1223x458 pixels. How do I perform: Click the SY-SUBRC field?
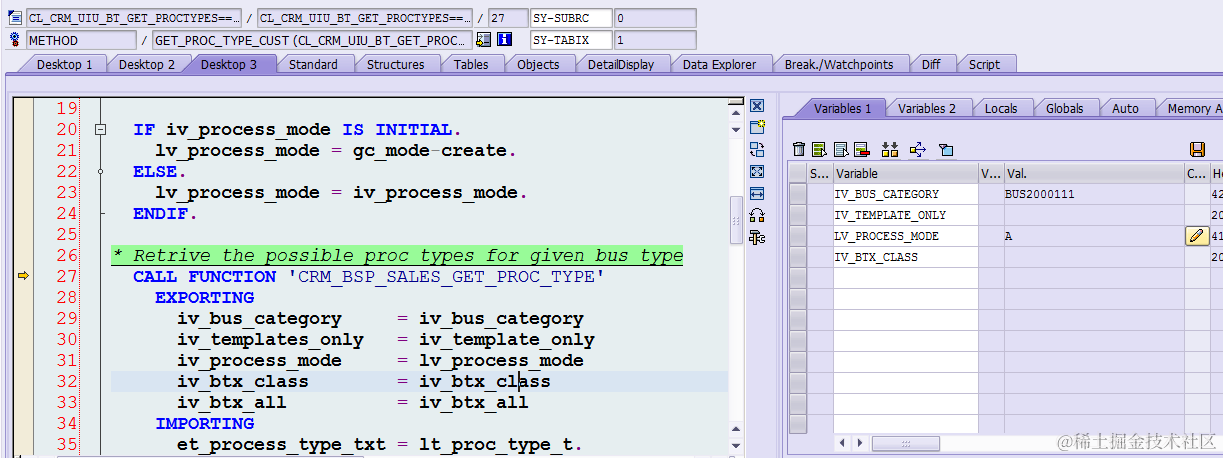569,18
